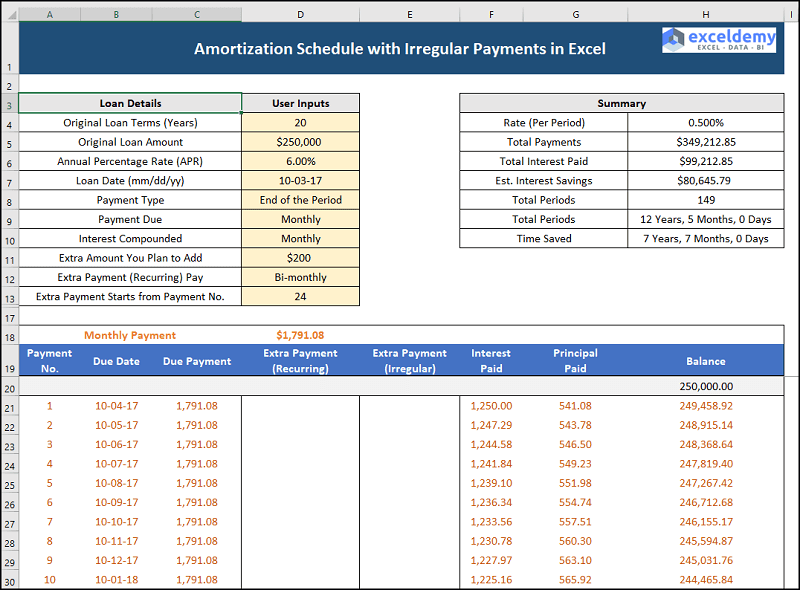Select payment number '5' cell
Viewport: 800px width, 590px height.
49,483
